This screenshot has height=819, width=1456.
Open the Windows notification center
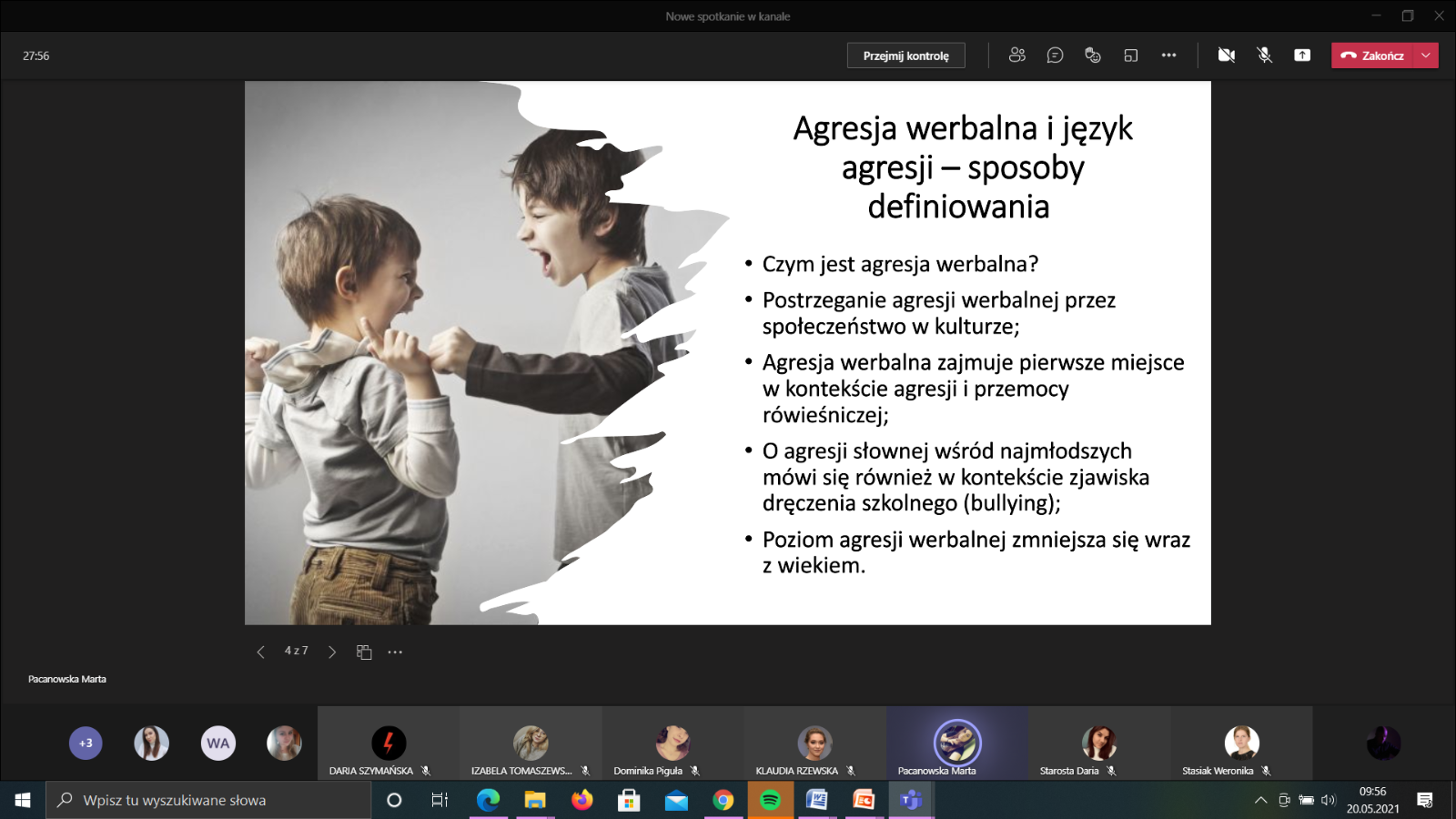coord(1425,800)
